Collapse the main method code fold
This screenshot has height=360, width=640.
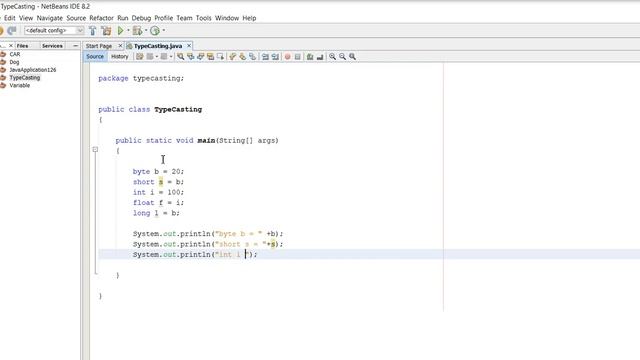(95, 150)
